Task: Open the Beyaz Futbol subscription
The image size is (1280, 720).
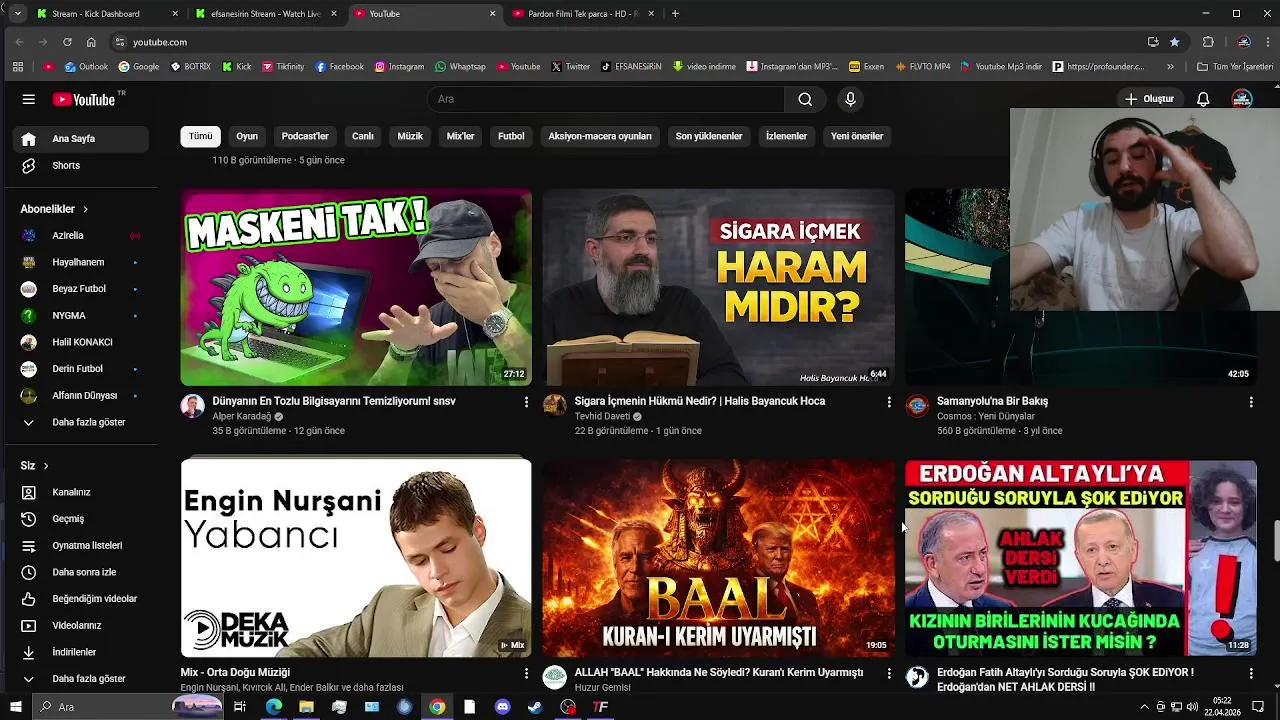Action: coord(82,289)
